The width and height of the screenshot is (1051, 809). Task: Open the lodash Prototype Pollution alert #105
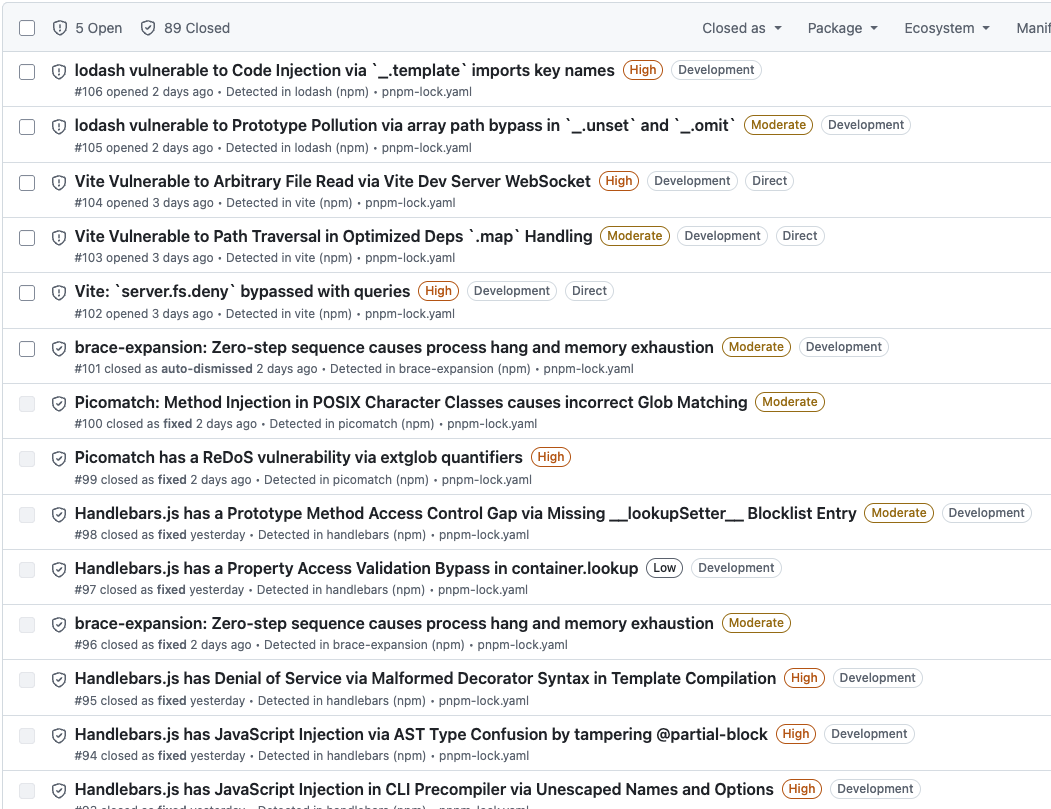click(x=400, y=125)
